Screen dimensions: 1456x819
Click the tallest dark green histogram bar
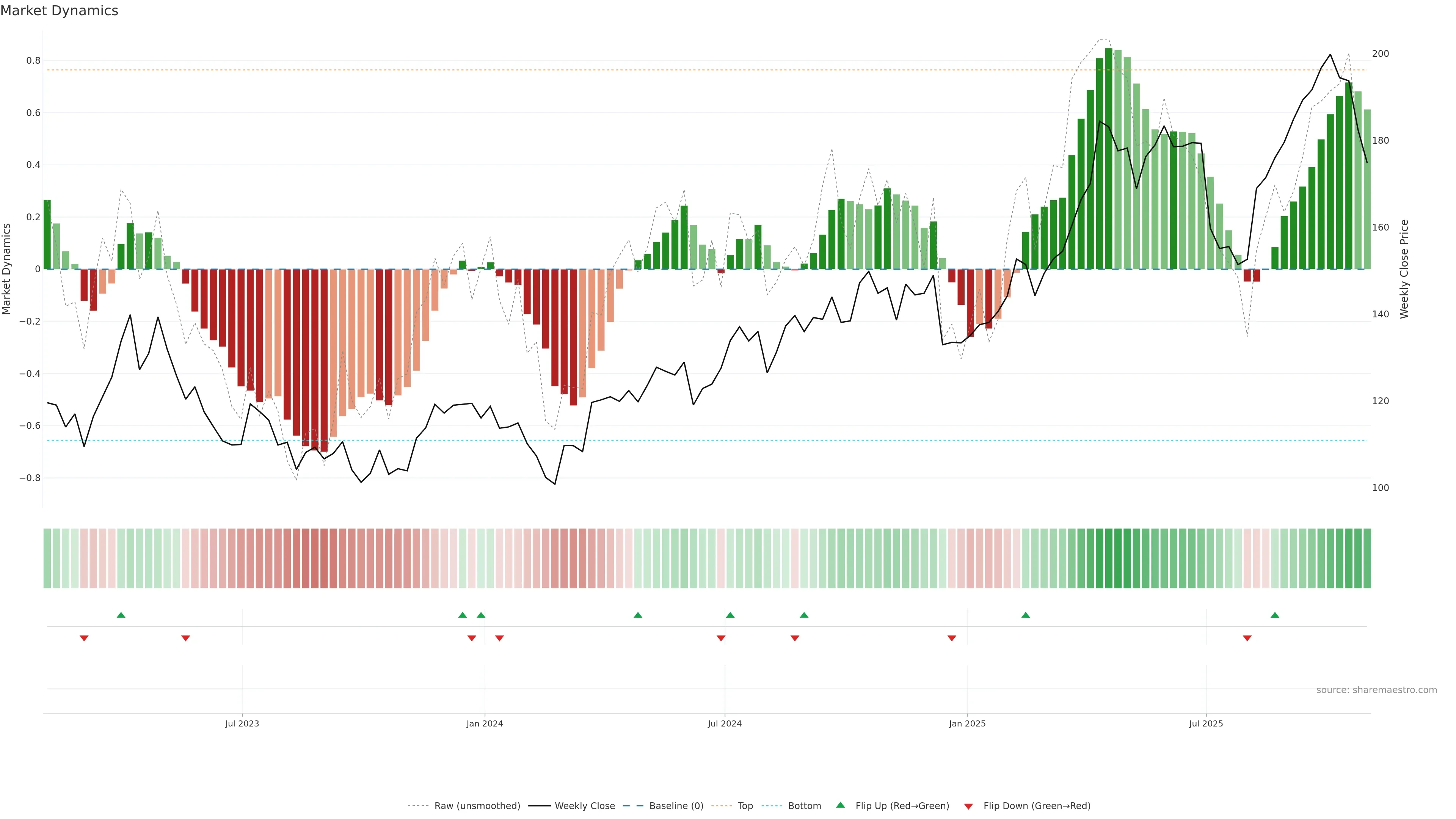[x=1108, y=158]
